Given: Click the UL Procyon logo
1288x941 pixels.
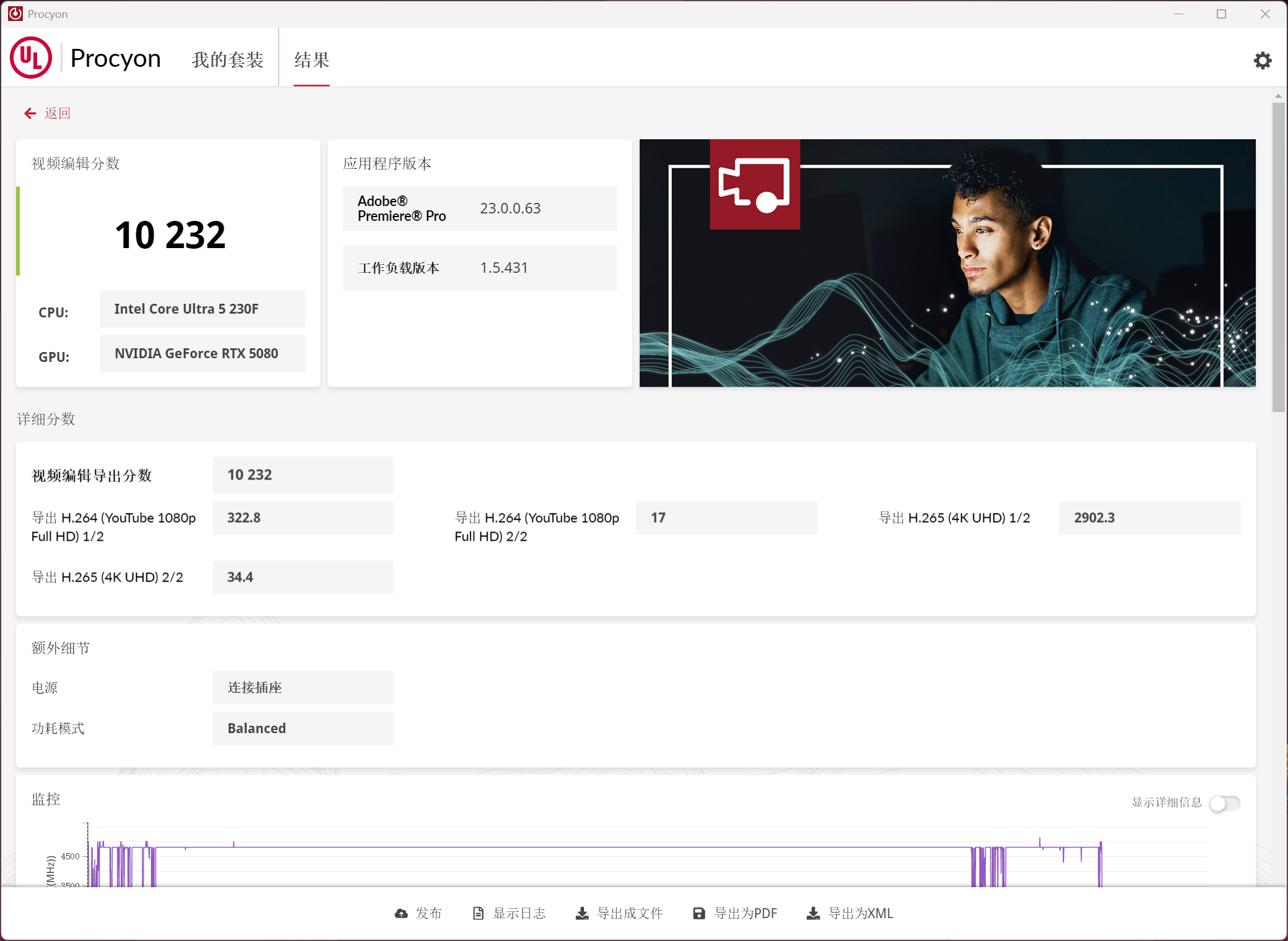Looking at the screenshot, I should [31, 58].
